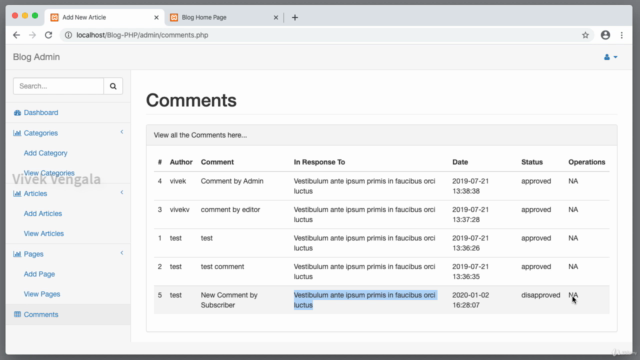Click the In Response To column header

[319, 162]
